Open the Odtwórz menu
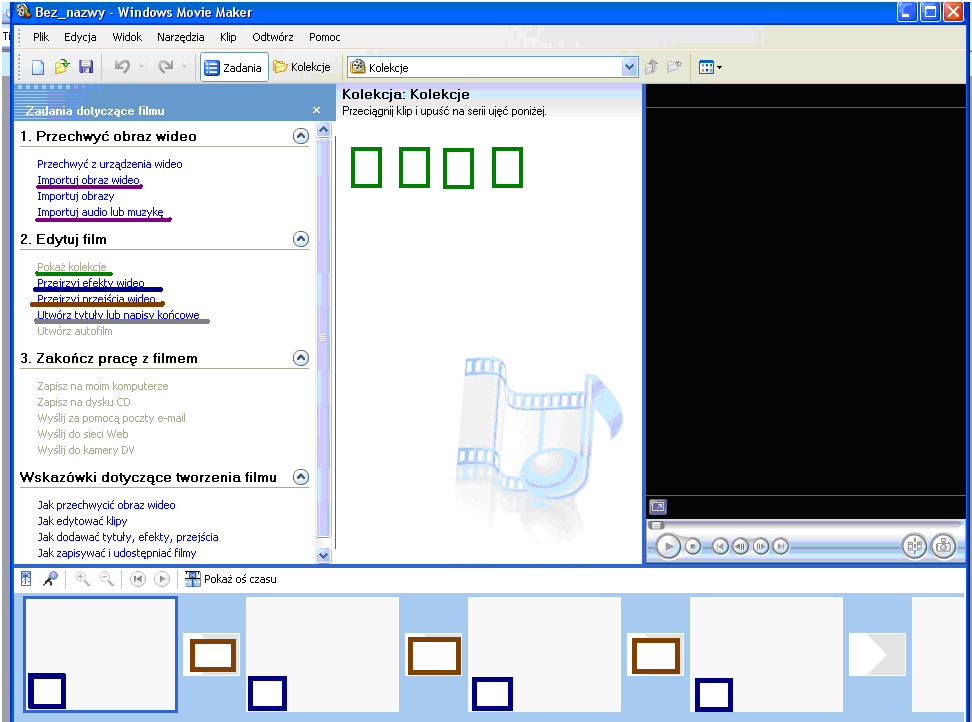972x722 pixels. (x=273, y=37)
